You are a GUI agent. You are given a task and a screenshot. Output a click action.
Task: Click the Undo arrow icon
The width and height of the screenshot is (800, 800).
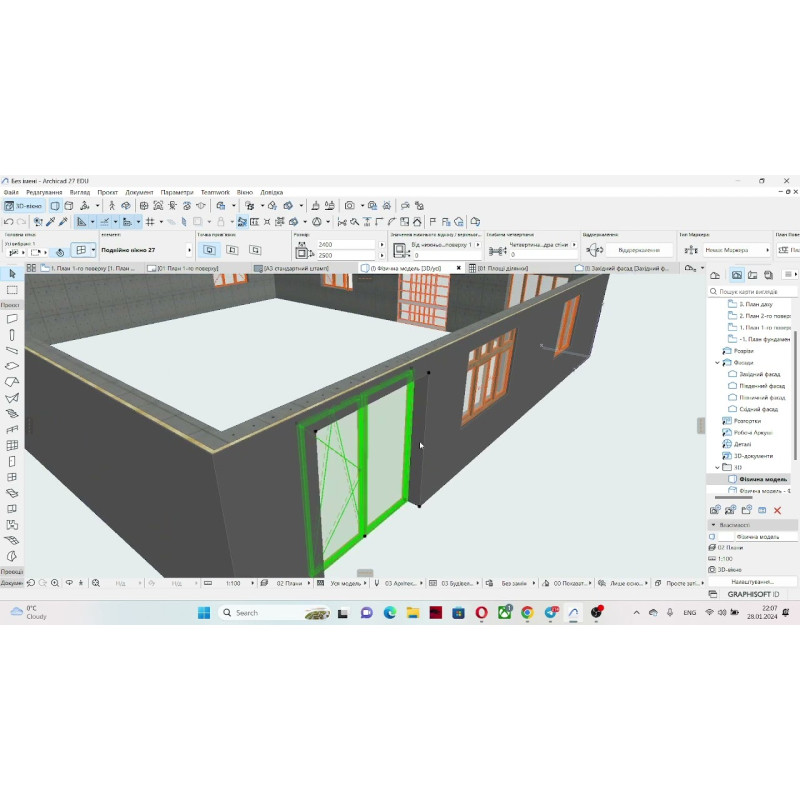[8, 221]
